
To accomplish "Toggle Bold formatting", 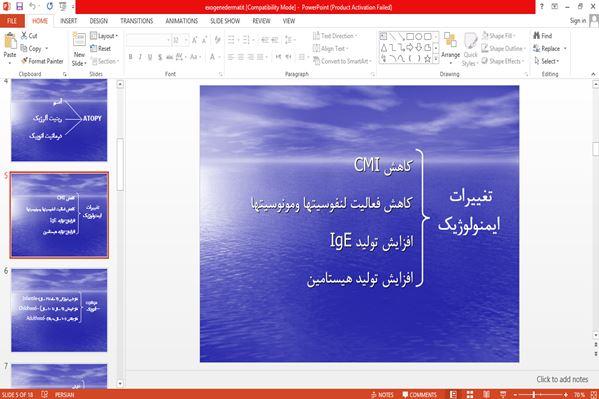I will click(130, 57).
